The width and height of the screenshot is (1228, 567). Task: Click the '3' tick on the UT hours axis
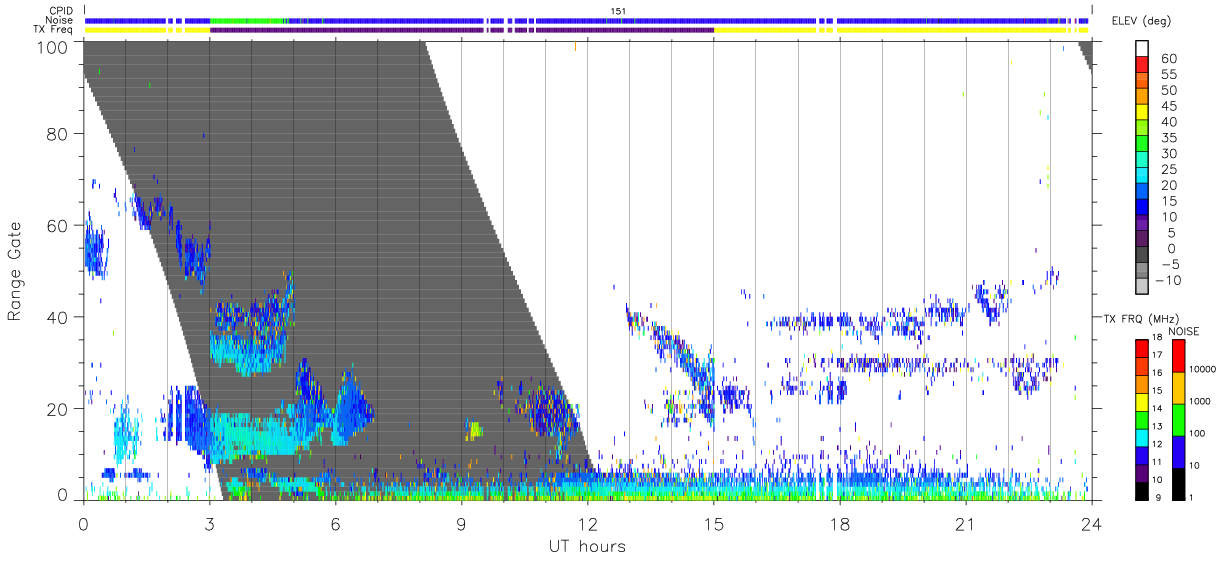pyautogui.click(x=209, y=523)
